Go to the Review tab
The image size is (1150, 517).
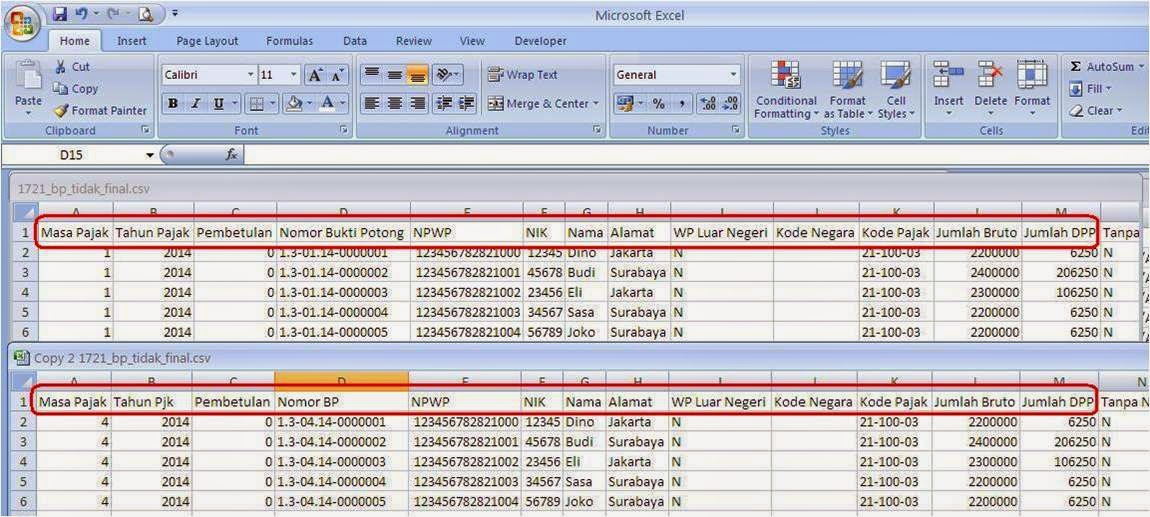pyautogui.click(x=414, y=41)
